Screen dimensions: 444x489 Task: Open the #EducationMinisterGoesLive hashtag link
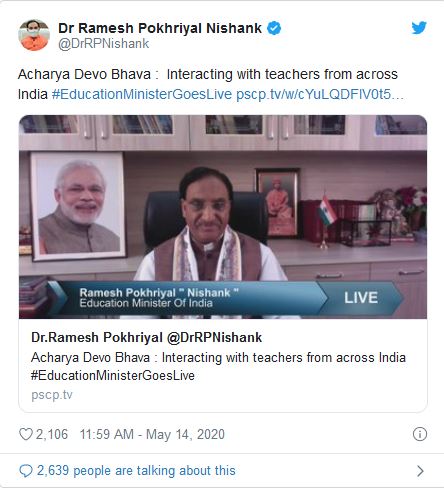(142, 94)
